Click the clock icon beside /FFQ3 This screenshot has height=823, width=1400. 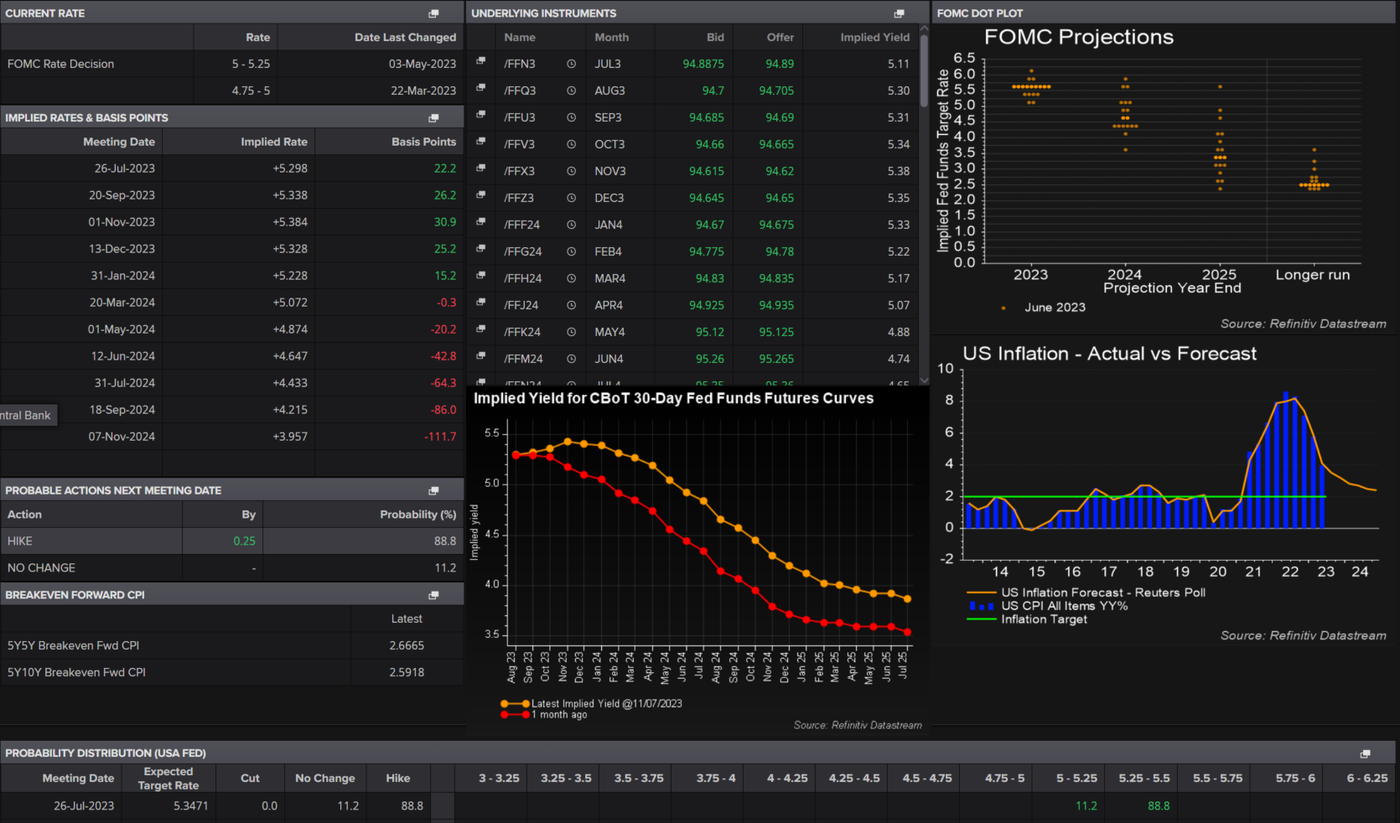[x=571, y=91]
